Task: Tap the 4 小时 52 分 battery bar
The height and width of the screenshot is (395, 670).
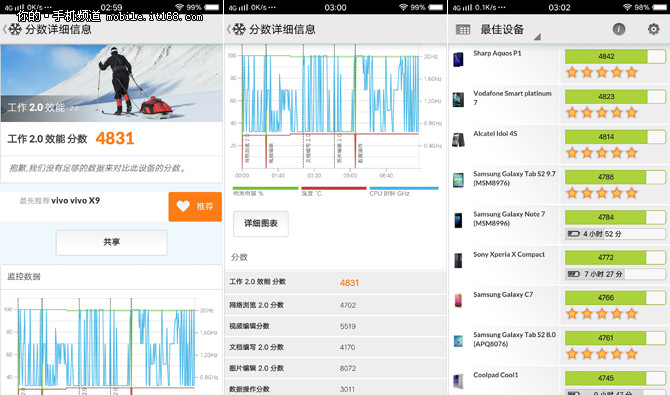Action: click(x=615, y=234)
